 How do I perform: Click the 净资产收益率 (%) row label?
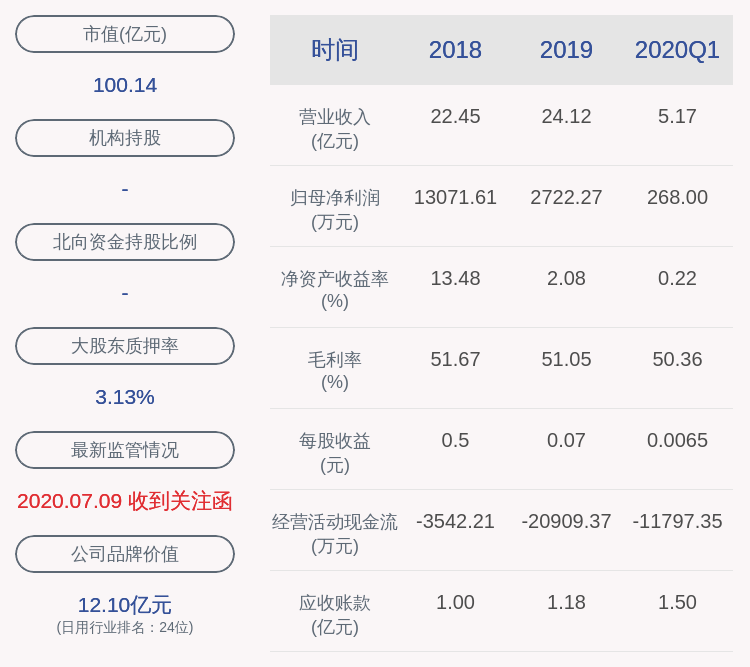pyautogui.click(x=335, y=290)
